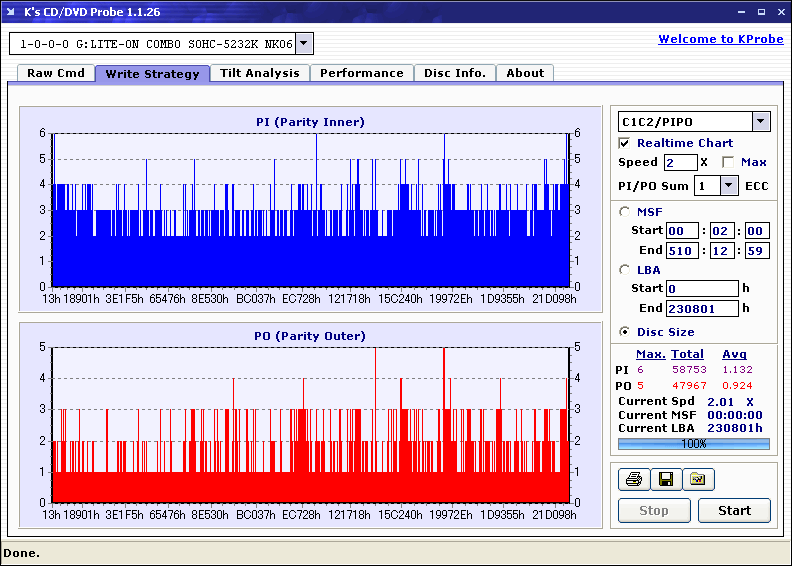This screenshot has height=566, width=792.
Task: Open the Tilt Analysis tab
Action: pyautogui.click(x=259, y=73)
